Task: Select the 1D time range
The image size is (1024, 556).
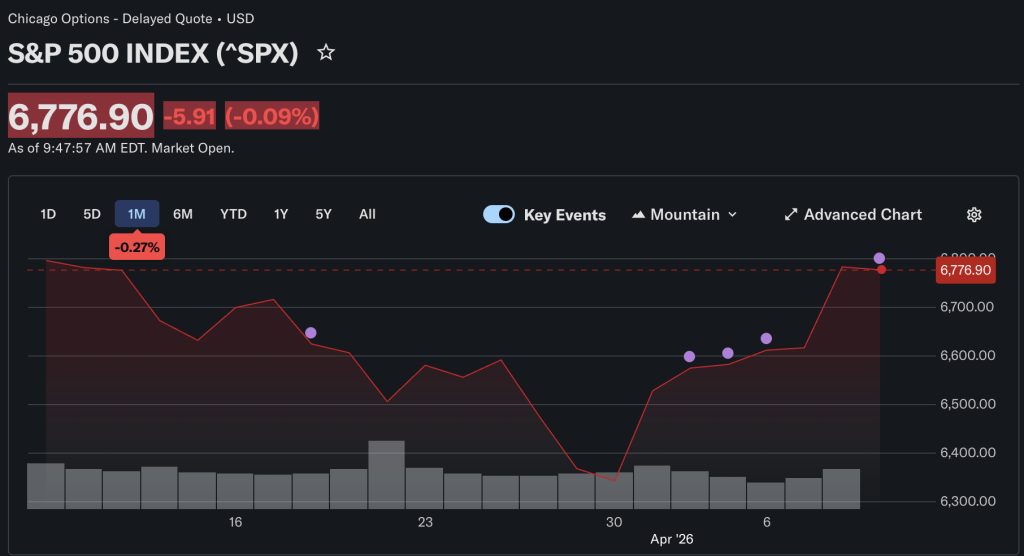Action: (48, 214)
